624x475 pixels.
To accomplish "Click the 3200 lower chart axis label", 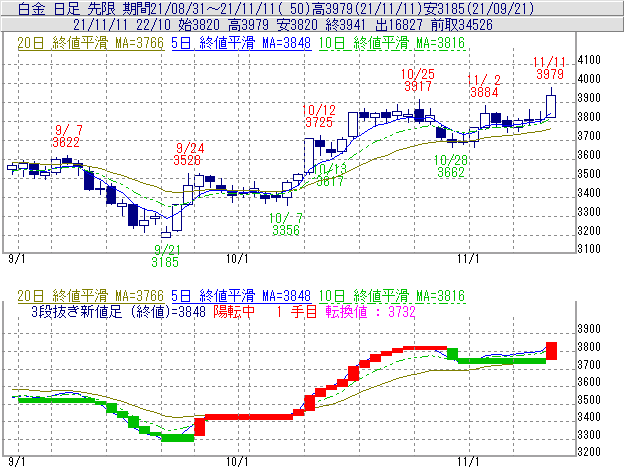I will (589, 452).
